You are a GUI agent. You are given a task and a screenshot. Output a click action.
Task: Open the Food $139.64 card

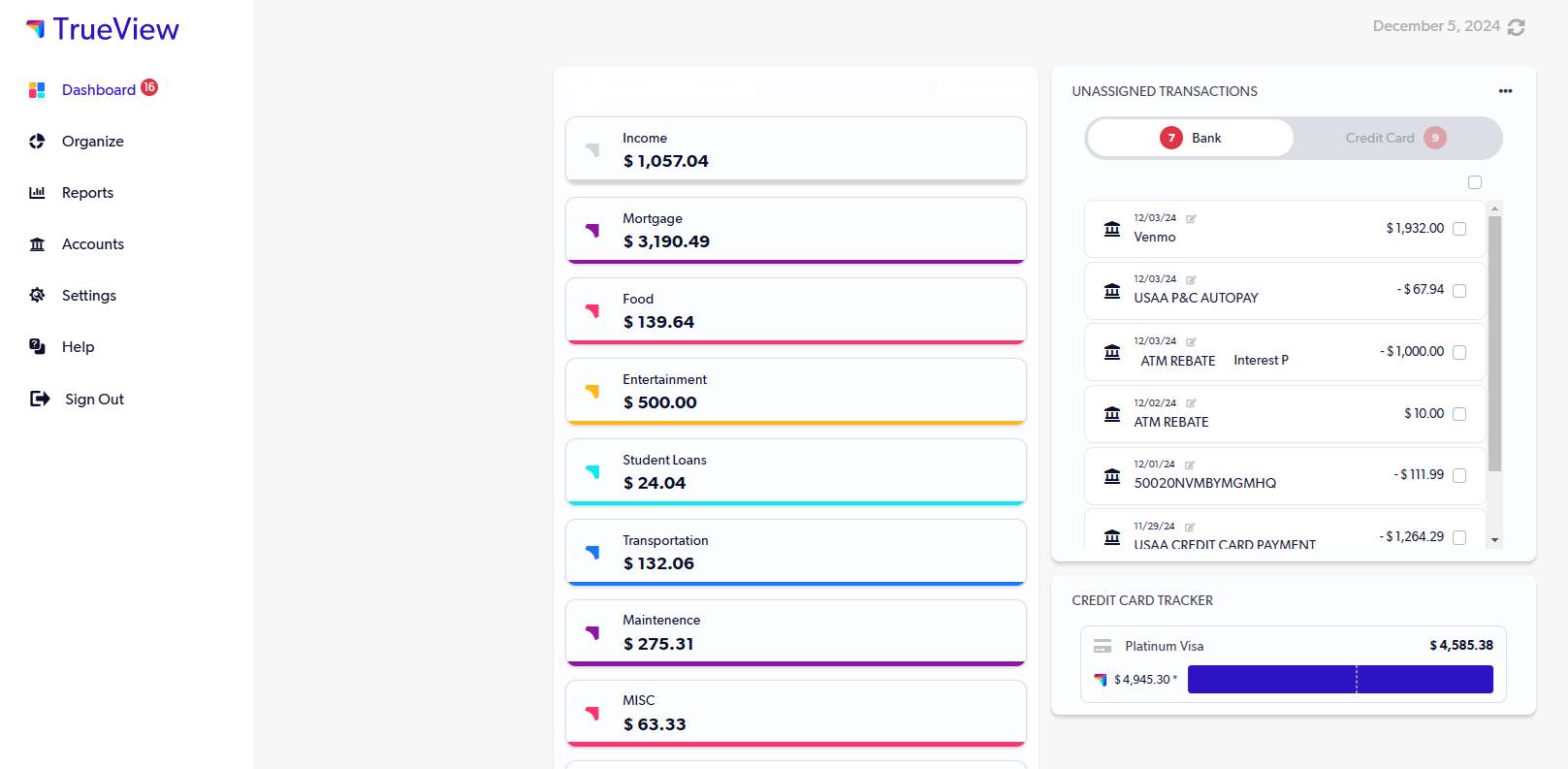[x=796, y=310]
